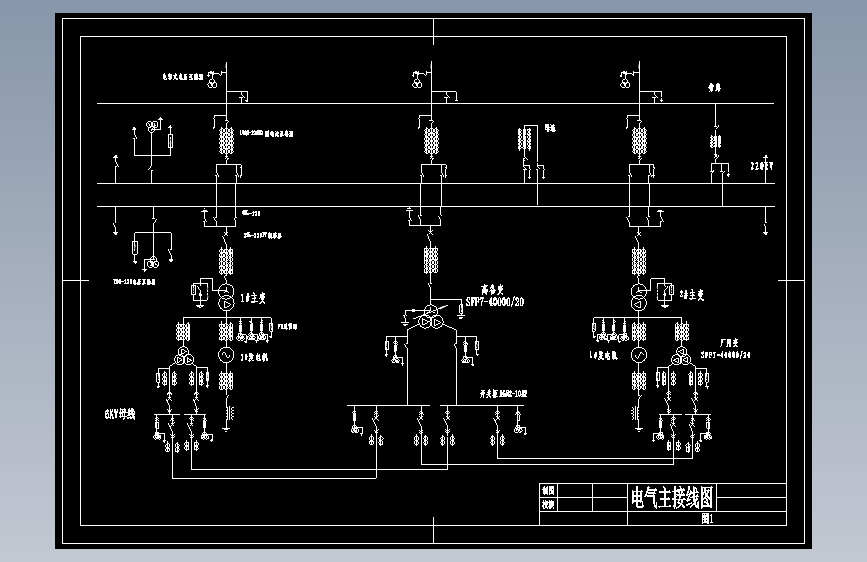Click the three-winding transformer below the 1#主变 bus
This screenshot has height=562, width=867.
tap(184, 356)
